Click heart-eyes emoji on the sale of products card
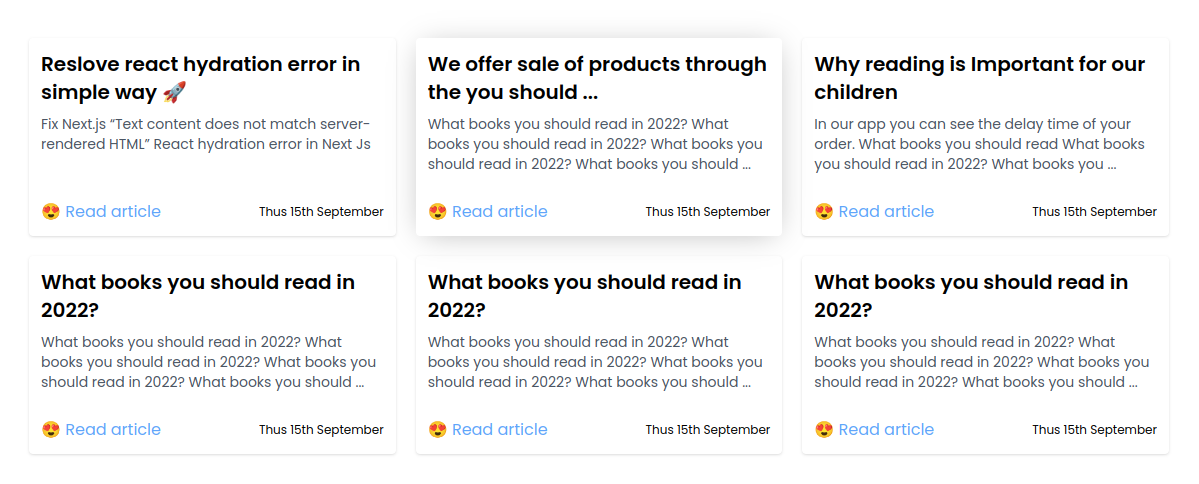Screen dimensions: 1199x484 437,211
